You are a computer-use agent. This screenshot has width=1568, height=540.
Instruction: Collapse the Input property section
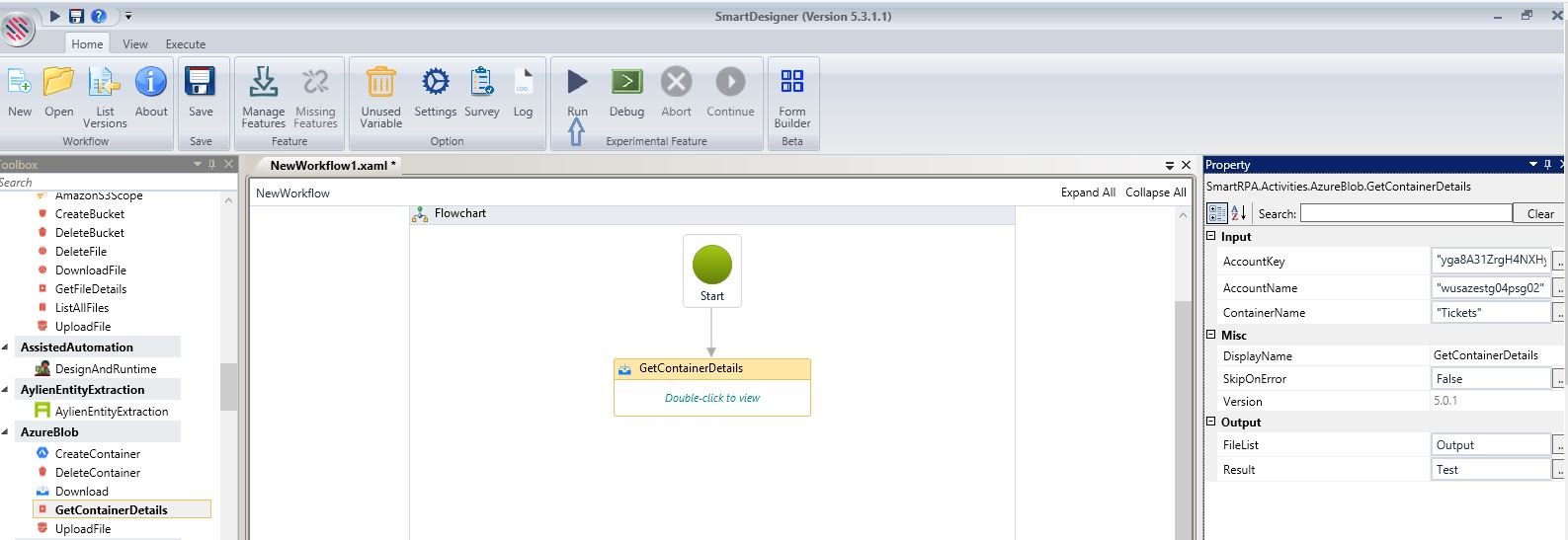(1212, 237)
